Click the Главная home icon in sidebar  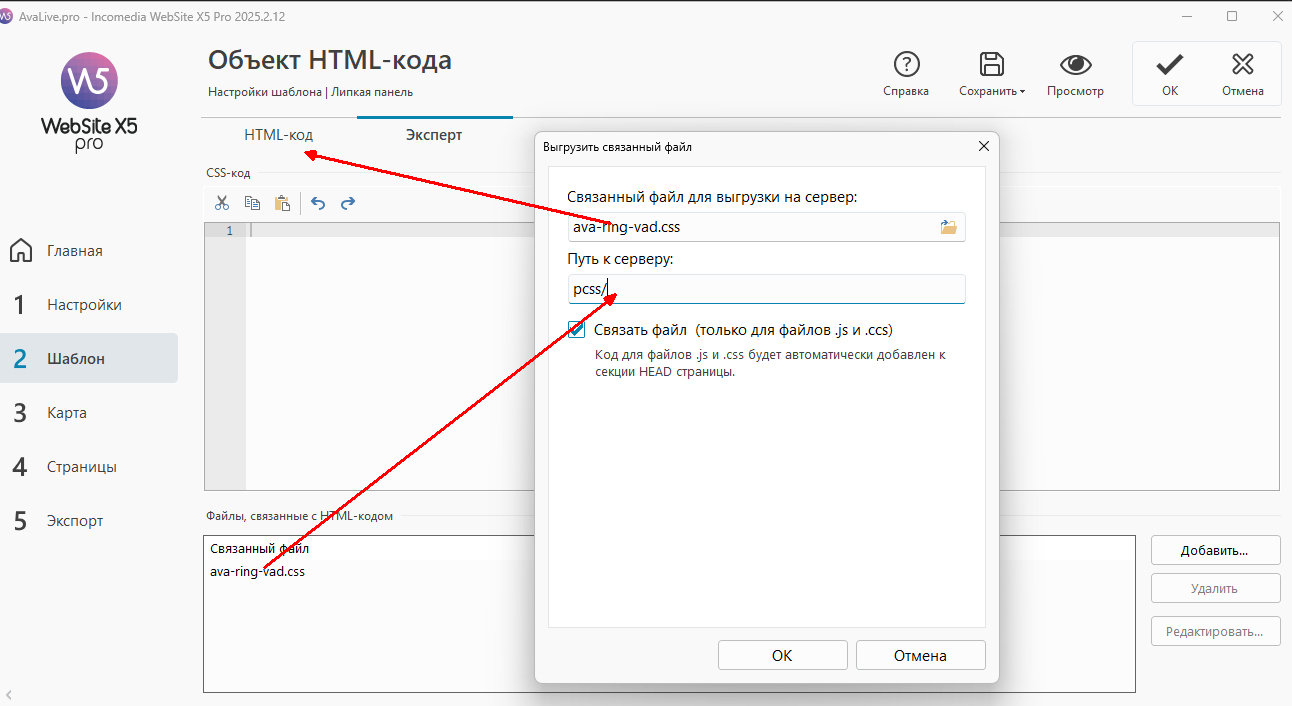coord(21,251)
